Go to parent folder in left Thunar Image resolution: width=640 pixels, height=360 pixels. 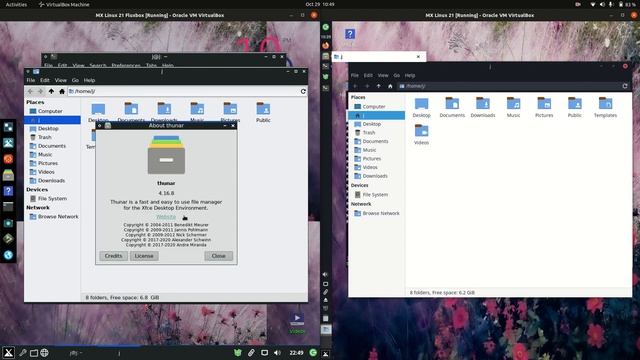51,91
